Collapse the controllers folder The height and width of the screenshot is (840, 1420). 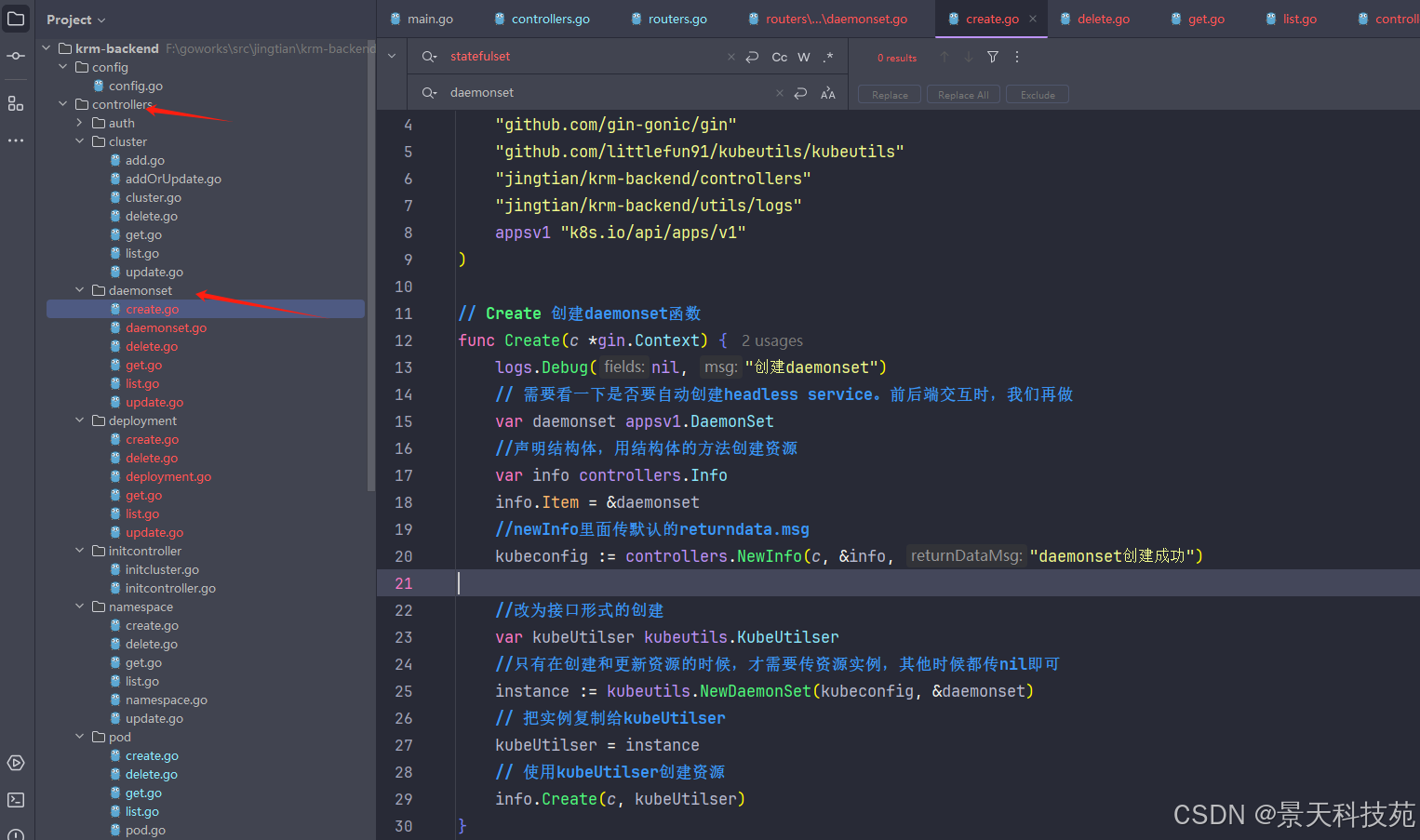click(x=63, y=104)
